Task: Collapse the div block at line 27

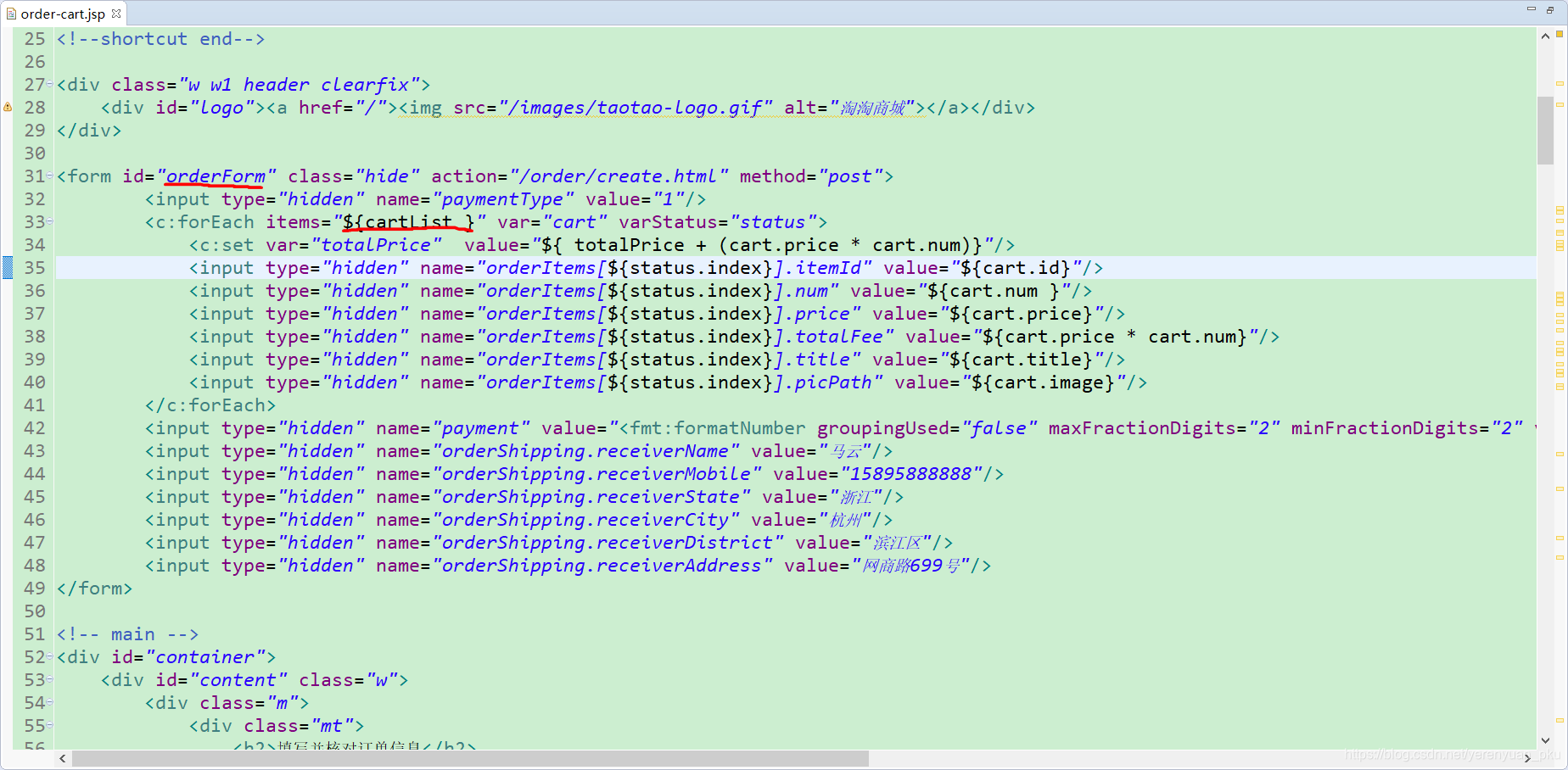Action: [x=49, y=84]
